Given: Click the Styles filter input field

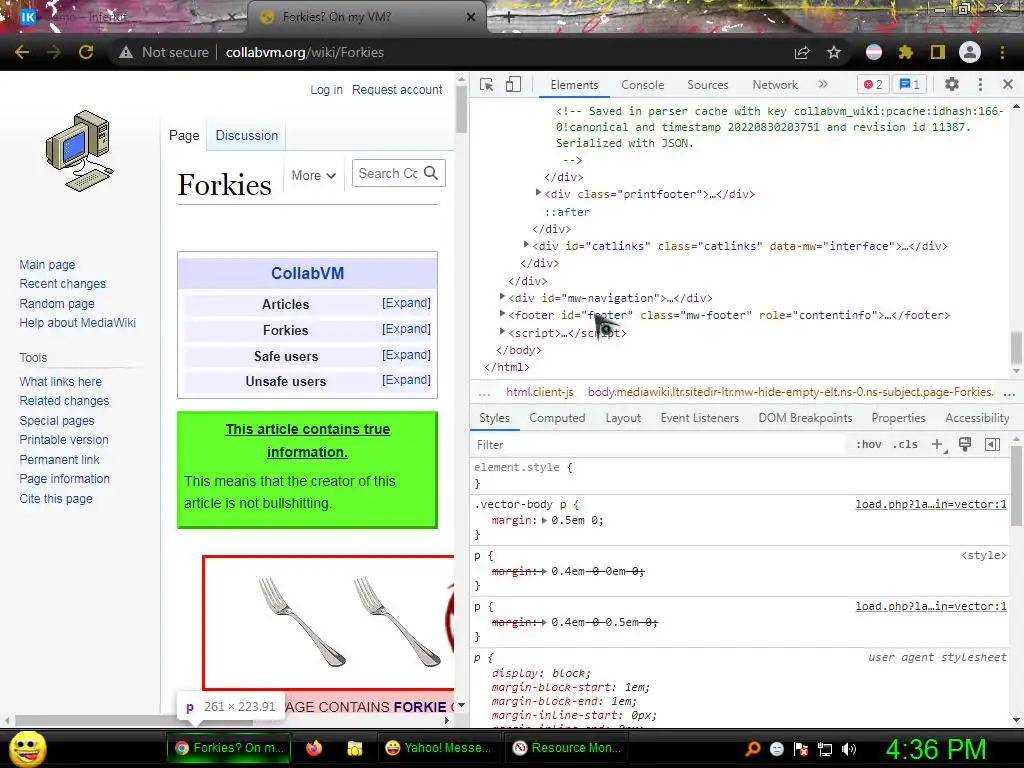Looking at the screenshot, I should click(658, 445).
